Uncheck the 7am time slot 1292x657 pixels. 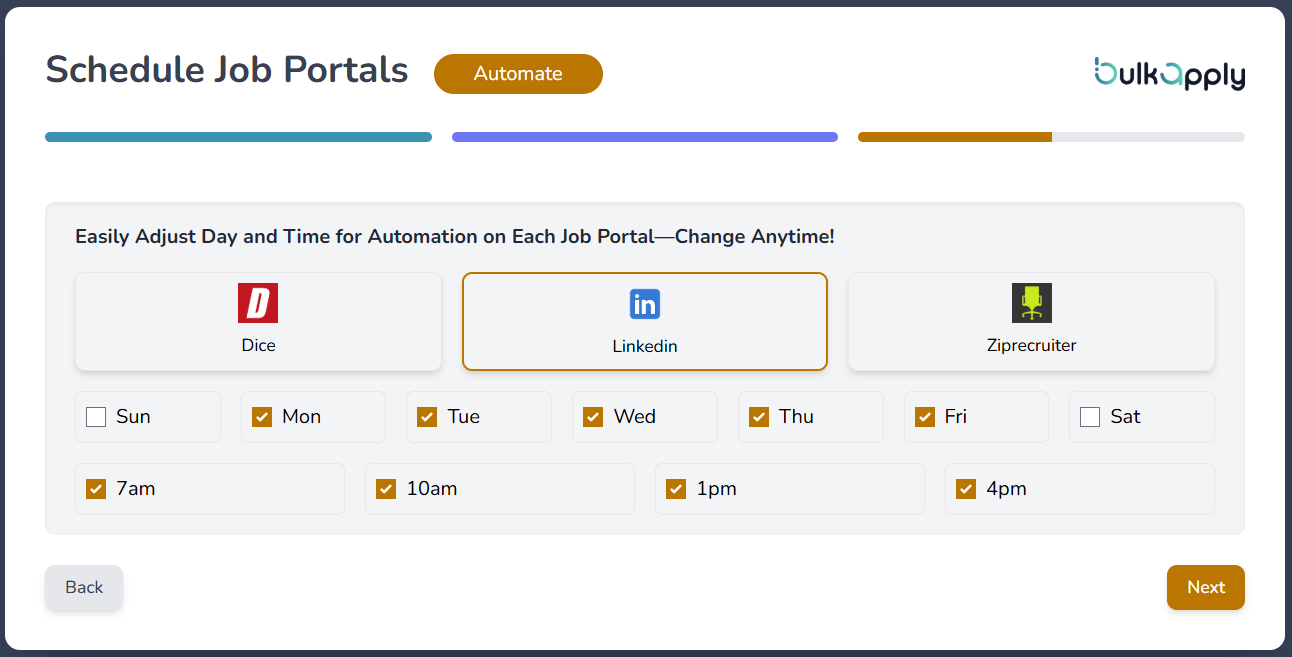[96, 489]
